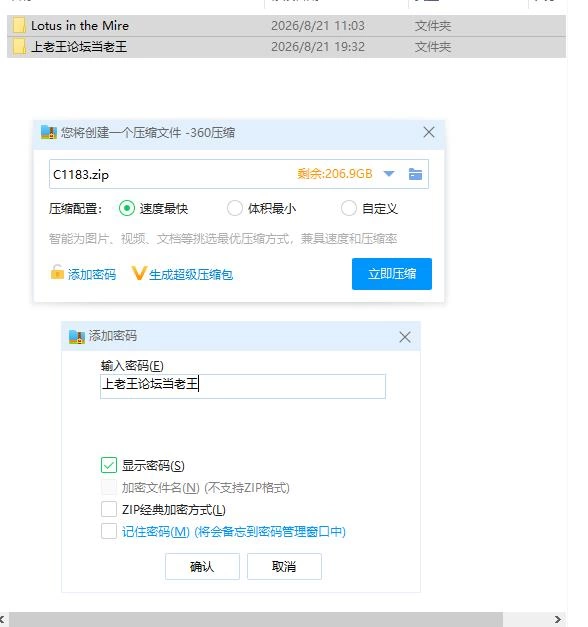Click the lock icon beside 添加密码 link
The height and width of the screenshot is (627, 588).
click(57, 273)
